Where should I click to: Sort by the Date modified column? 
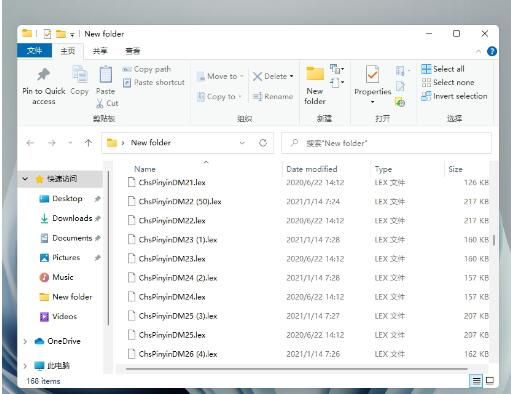312,169
